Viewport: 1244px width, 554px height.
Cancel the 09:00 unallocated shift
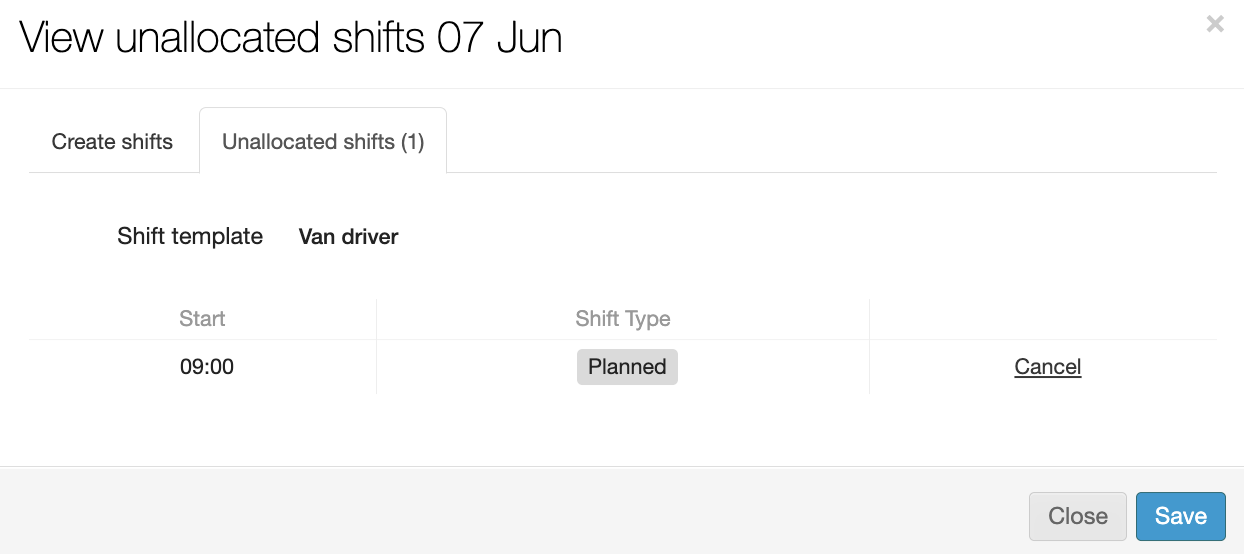tap(1047, 367)
